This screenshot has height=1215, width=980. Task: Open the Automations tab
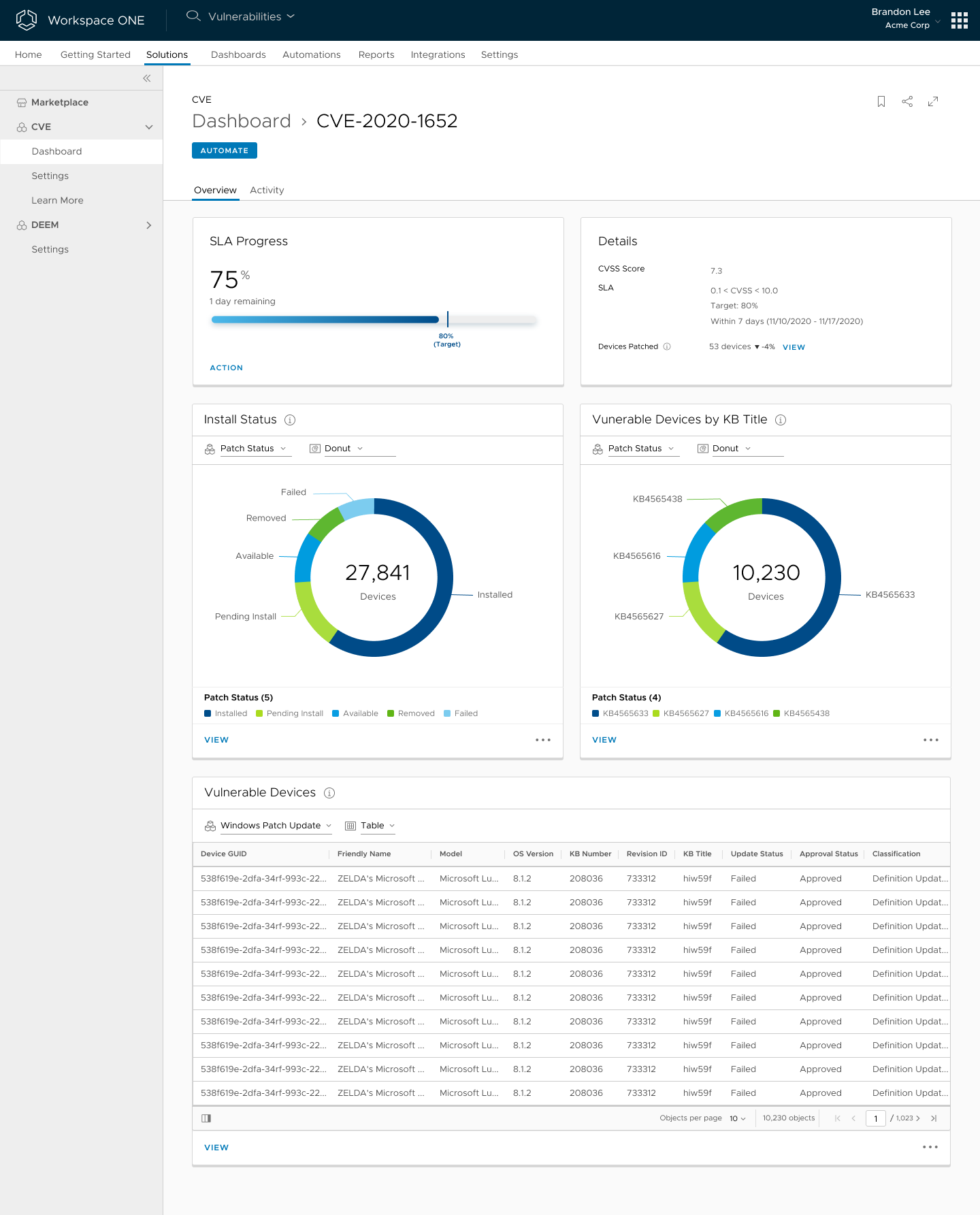(x=312, y=54)
